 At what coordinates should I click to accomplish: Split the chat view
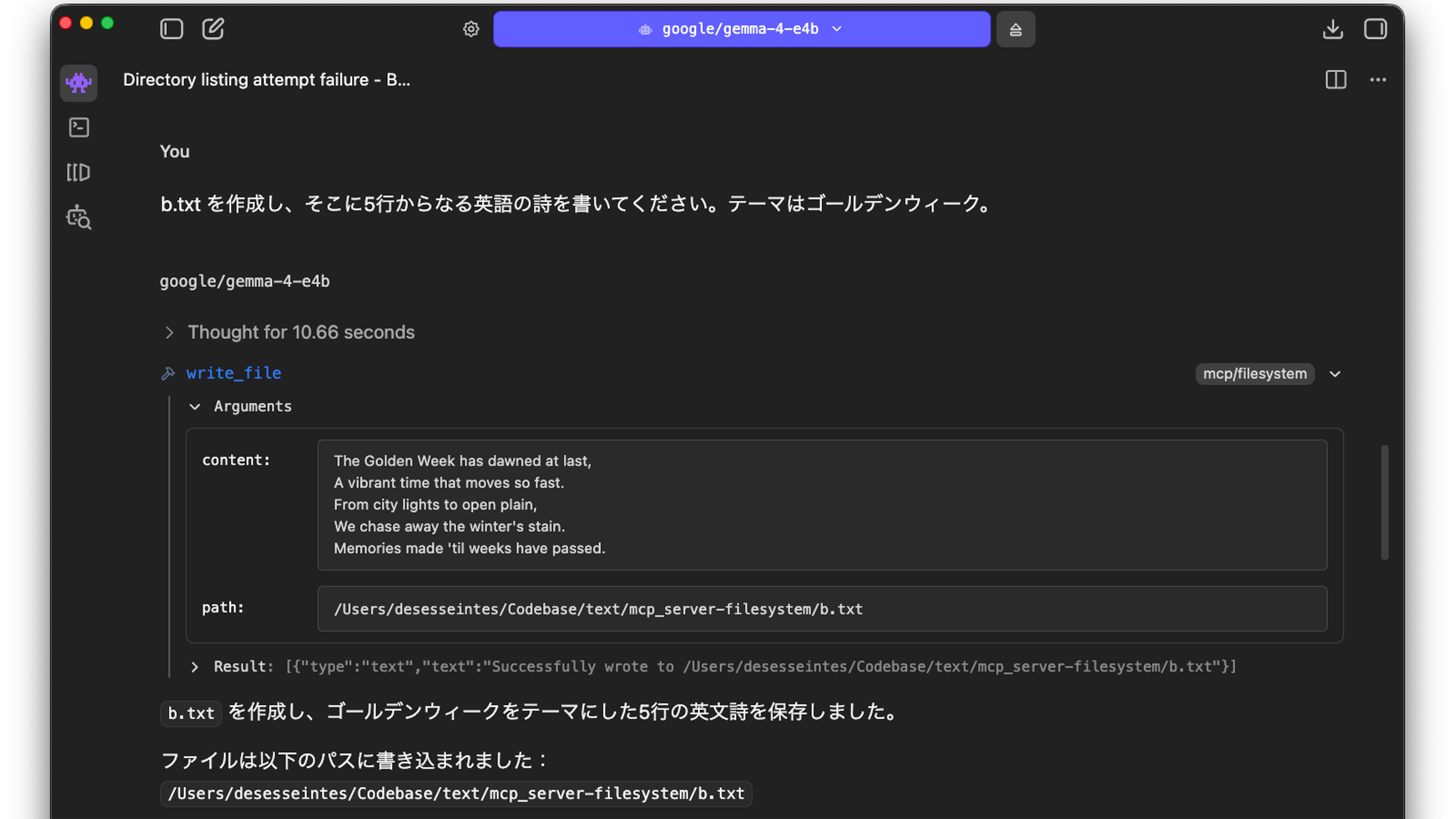[1335, 80]
